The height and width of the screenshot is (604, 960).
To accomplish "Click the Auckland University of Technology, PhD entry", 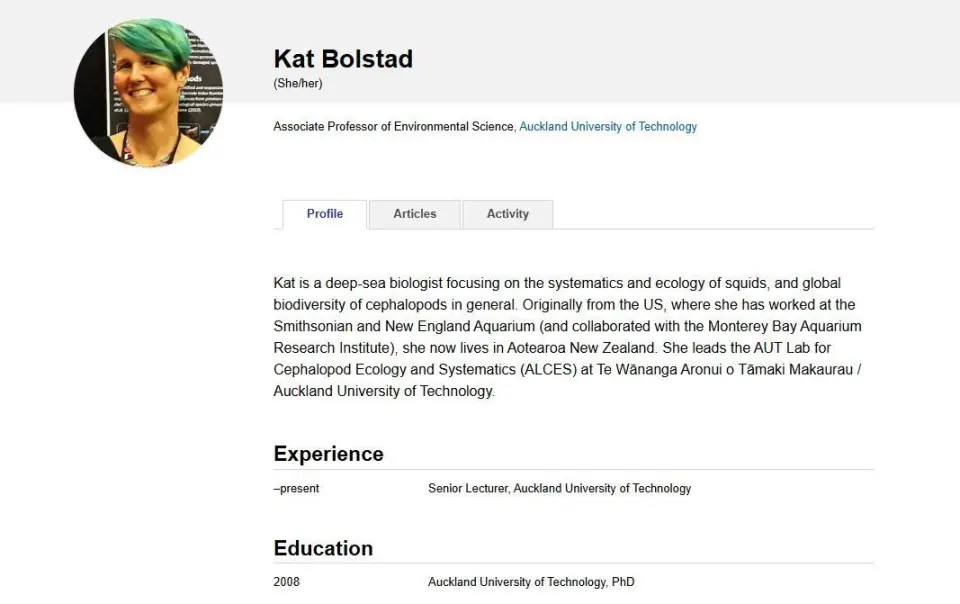I will pos(531,582).
